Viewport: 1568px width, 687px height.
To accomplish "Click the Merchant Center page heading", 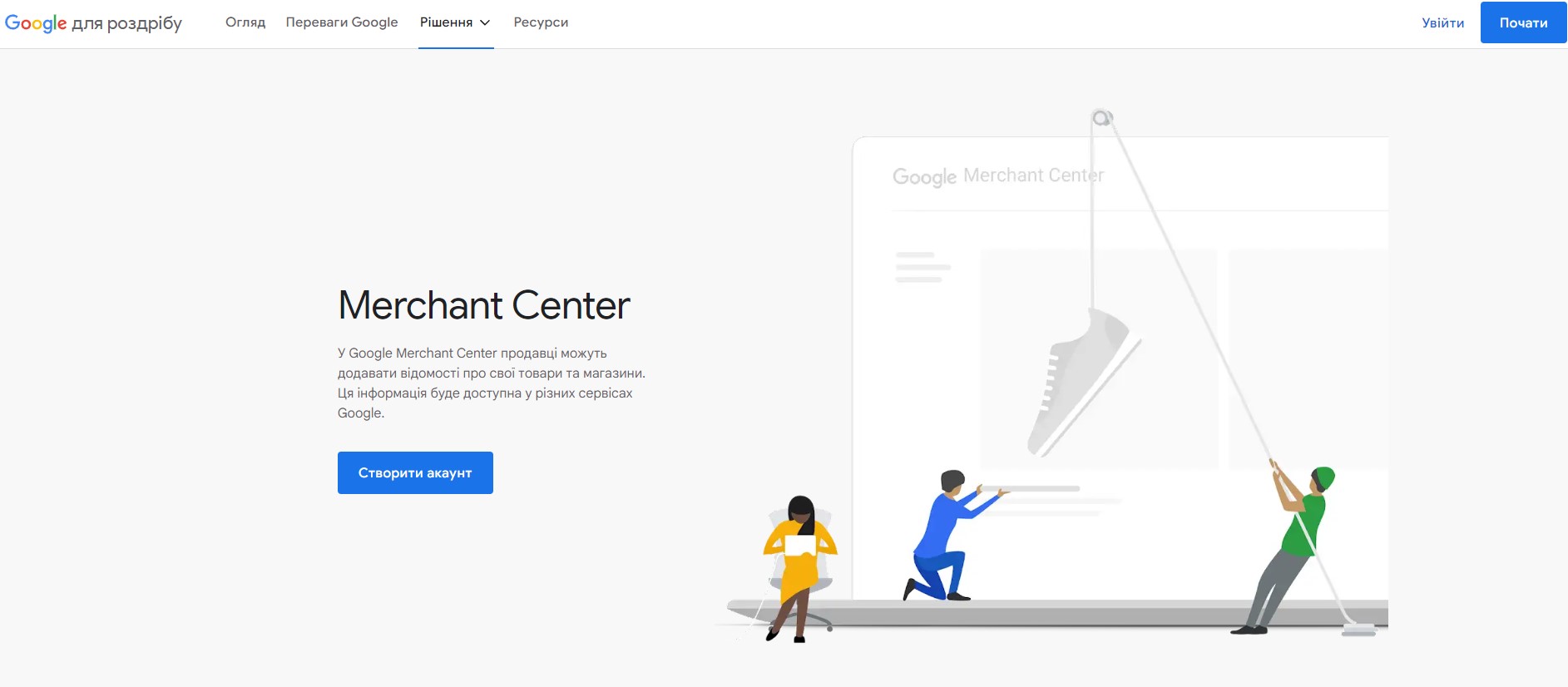I will tap(483, 305).
